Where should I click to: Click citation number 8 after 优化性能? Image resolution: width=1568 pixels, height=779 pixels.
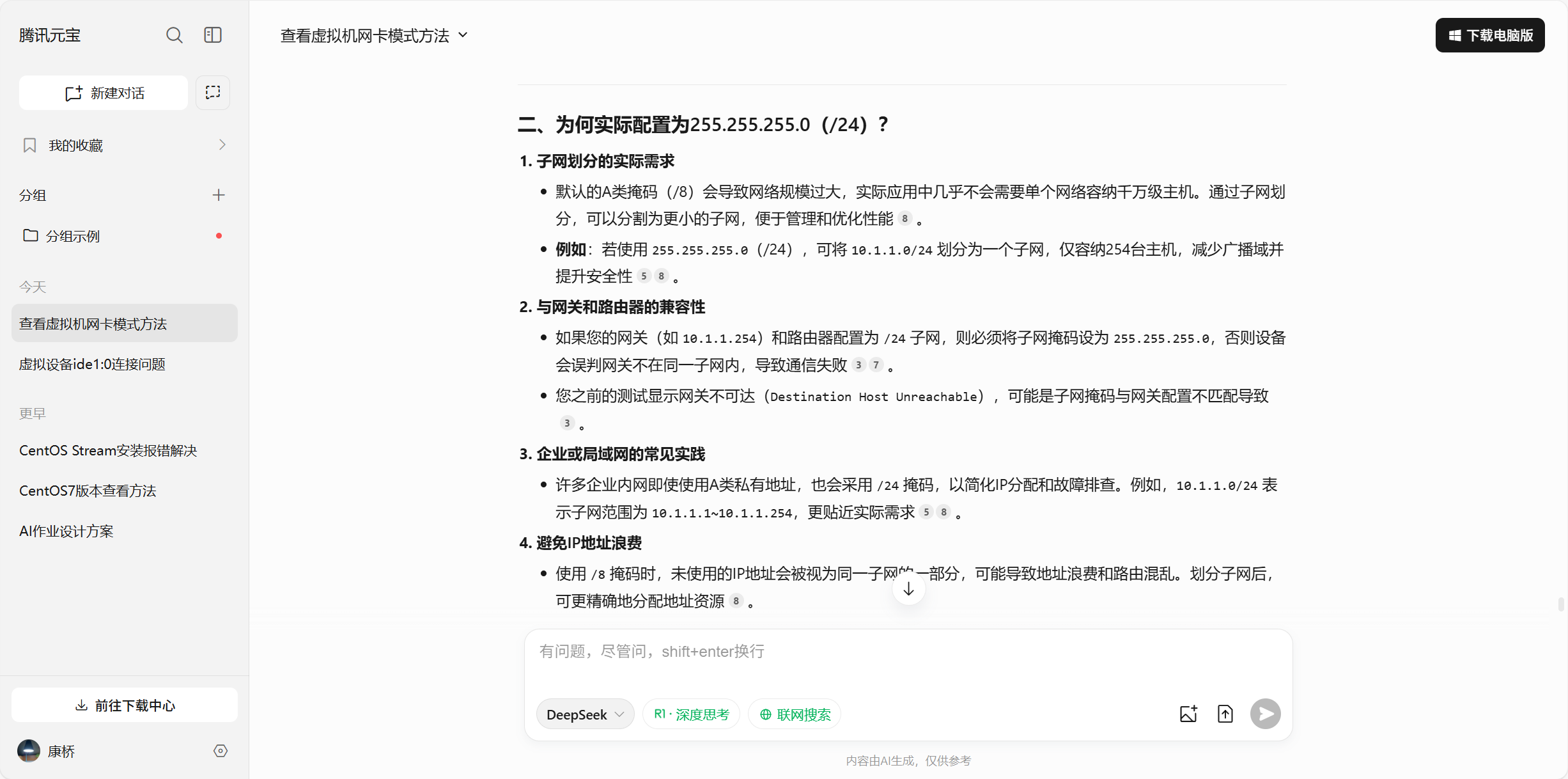click(904, 219)
